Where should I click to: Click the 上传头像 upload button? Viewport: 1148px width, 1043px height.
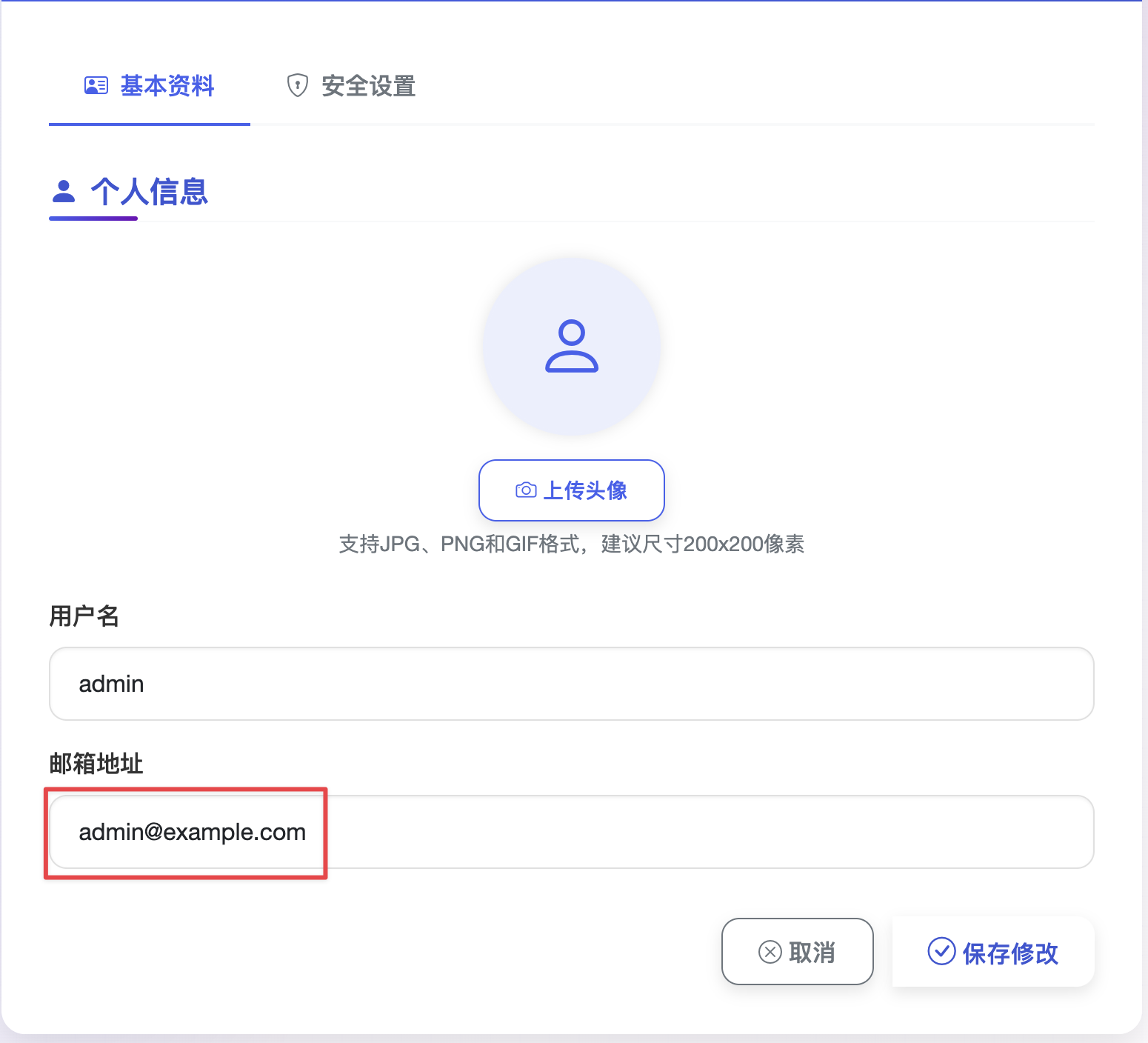point(572,490)
